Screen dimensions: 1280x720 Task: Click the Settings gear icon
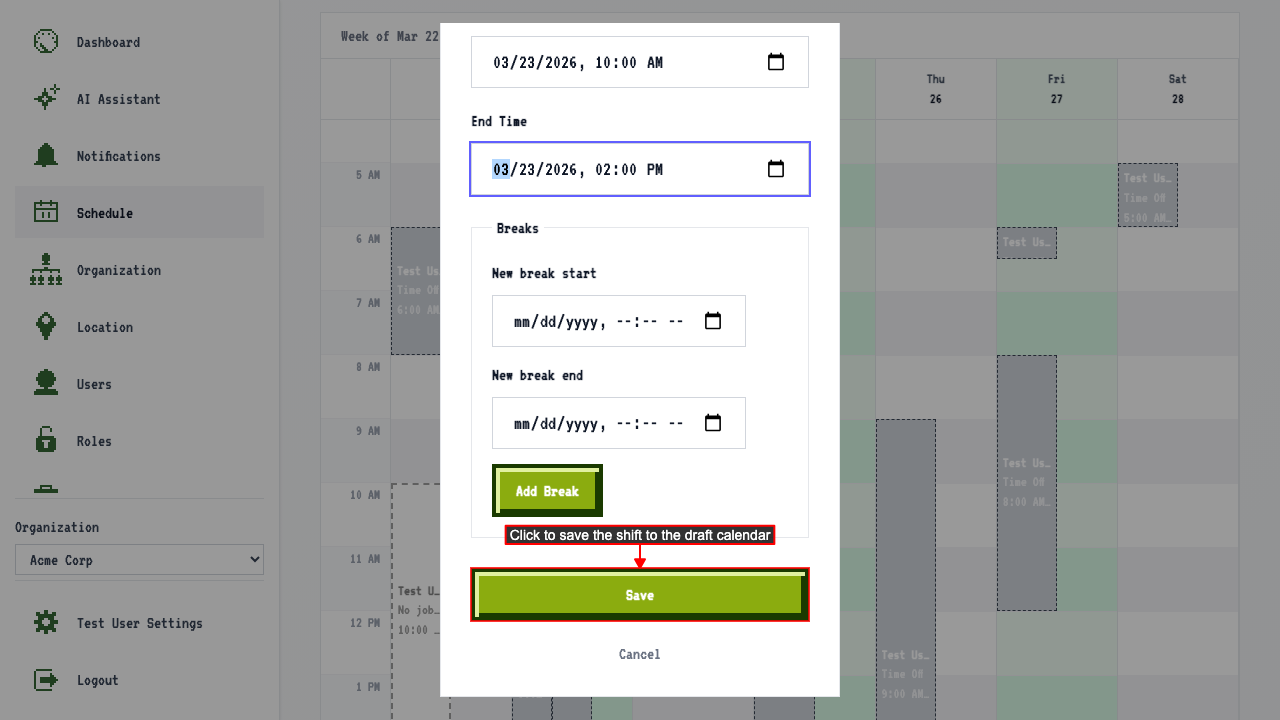pos(46,622)
